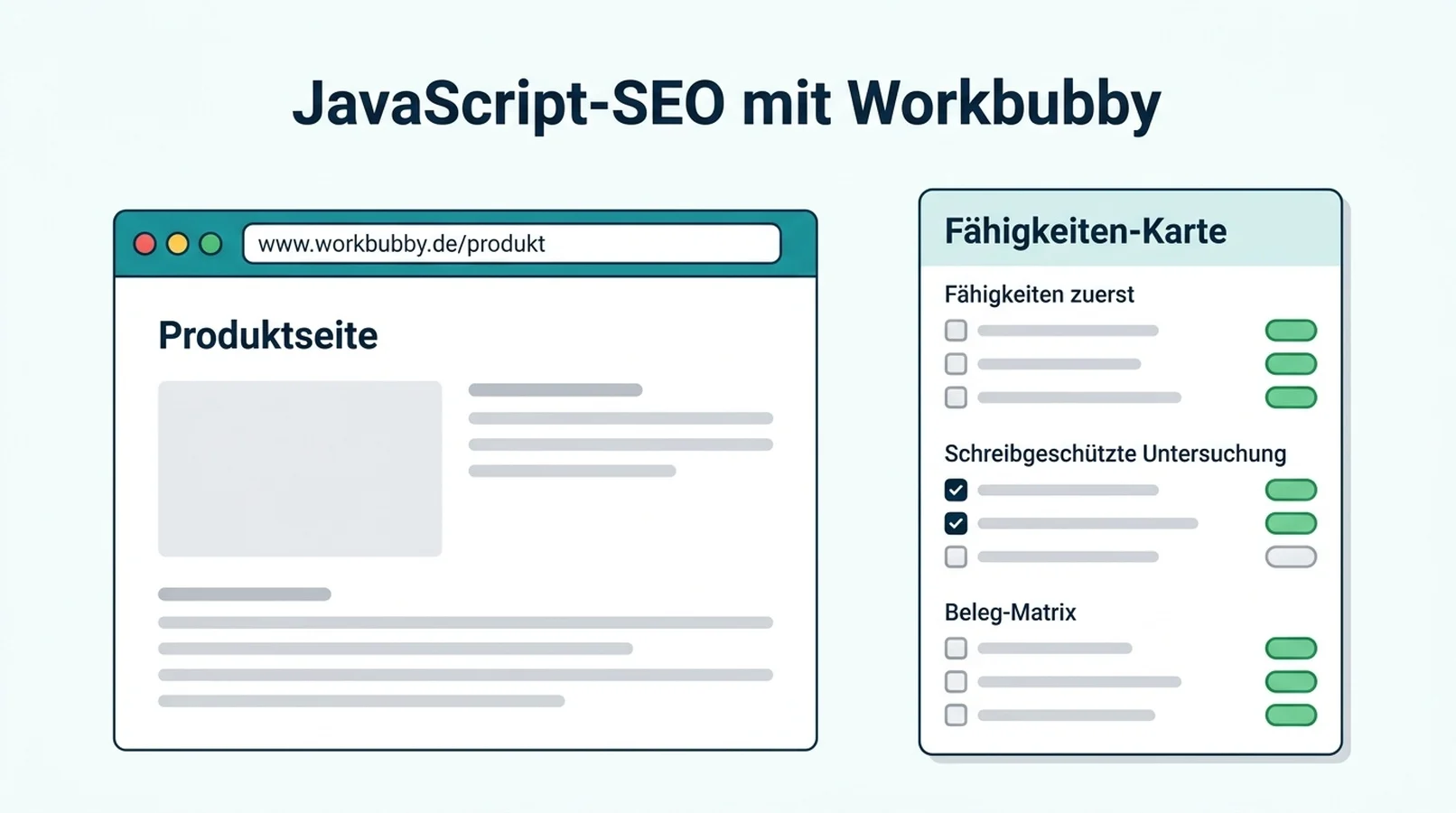This screenshot has height=813, width=1456.
Task: Toggle last green pill under Beleg-Matrix
Action: click(x=1291, y=715)
